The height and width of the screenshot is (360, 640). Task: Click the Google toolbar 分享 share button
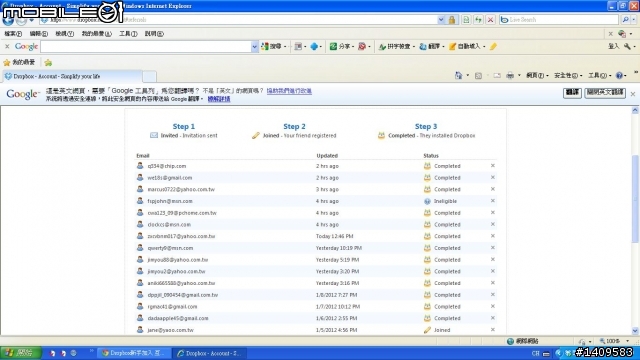340,47
